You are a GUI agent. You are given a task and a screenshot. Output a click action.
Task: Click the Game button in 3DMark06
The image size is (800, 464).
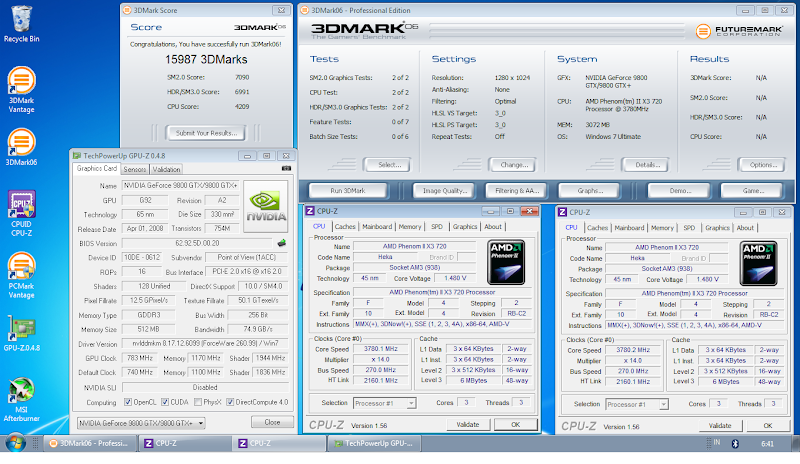[x=753, y=191]
